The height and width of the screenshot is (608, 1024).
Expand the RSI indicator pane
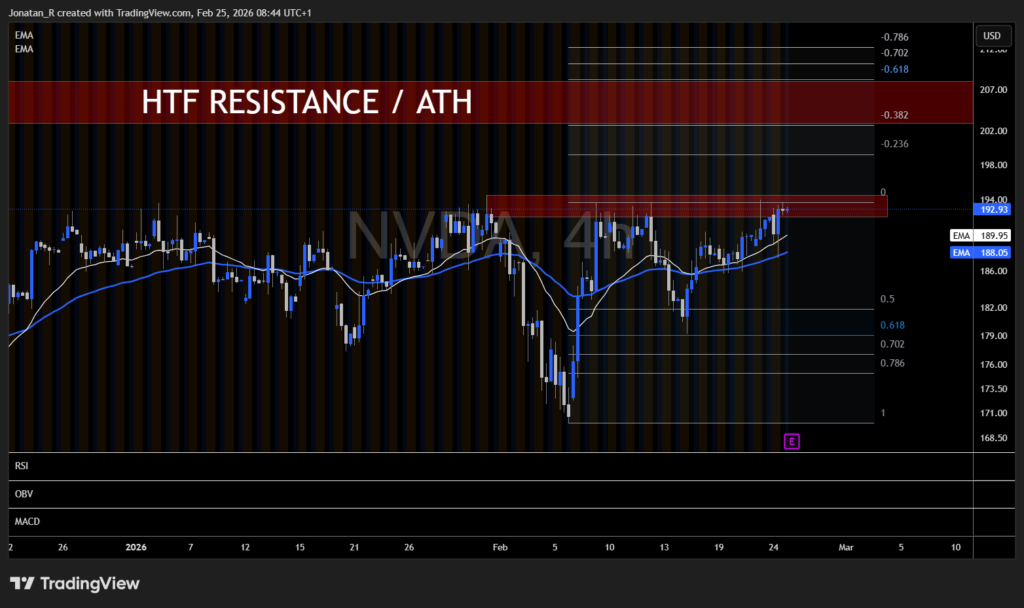(21, 466)
